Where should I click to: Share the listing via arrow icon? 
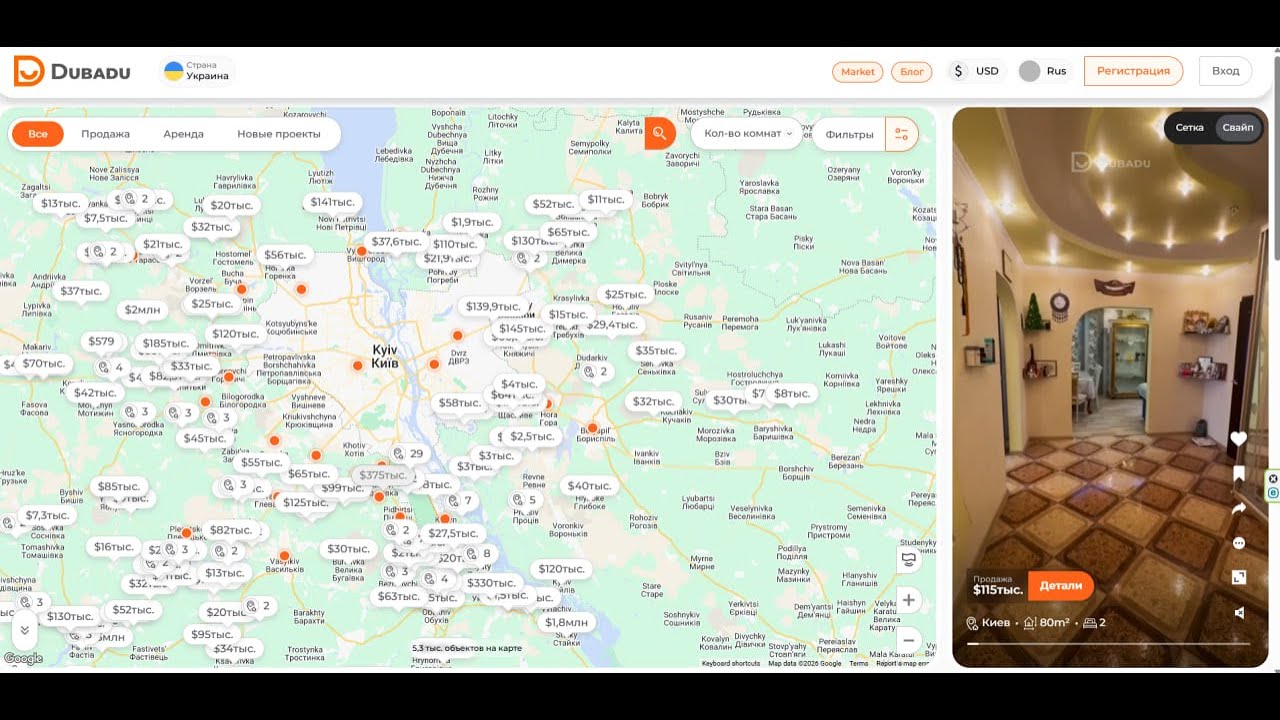point(1238,508)
